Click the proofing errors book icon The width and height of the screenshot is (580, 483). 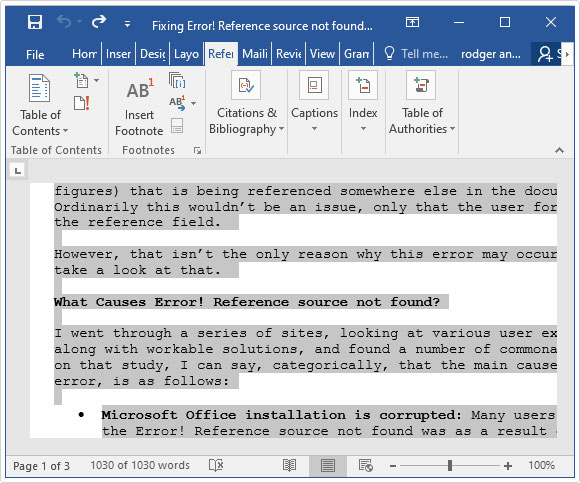(216, 465)
